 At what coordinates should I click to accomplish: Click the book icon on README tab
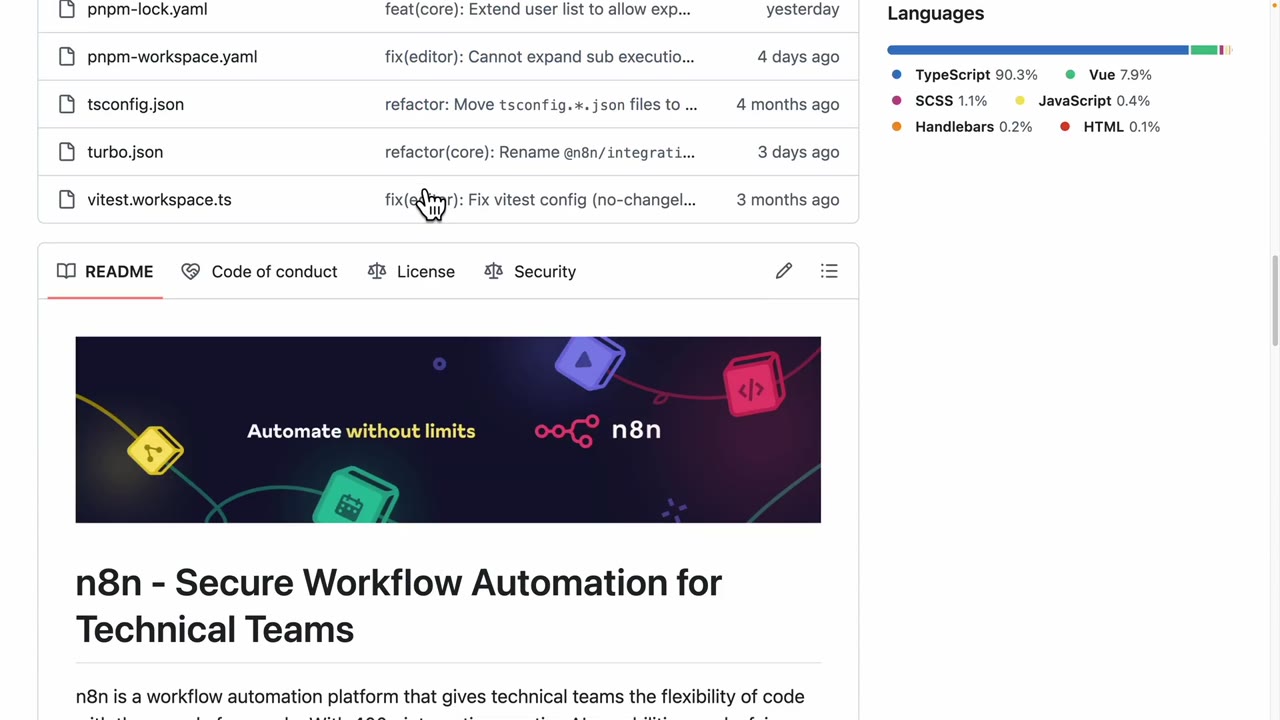(x=66, y=271)
